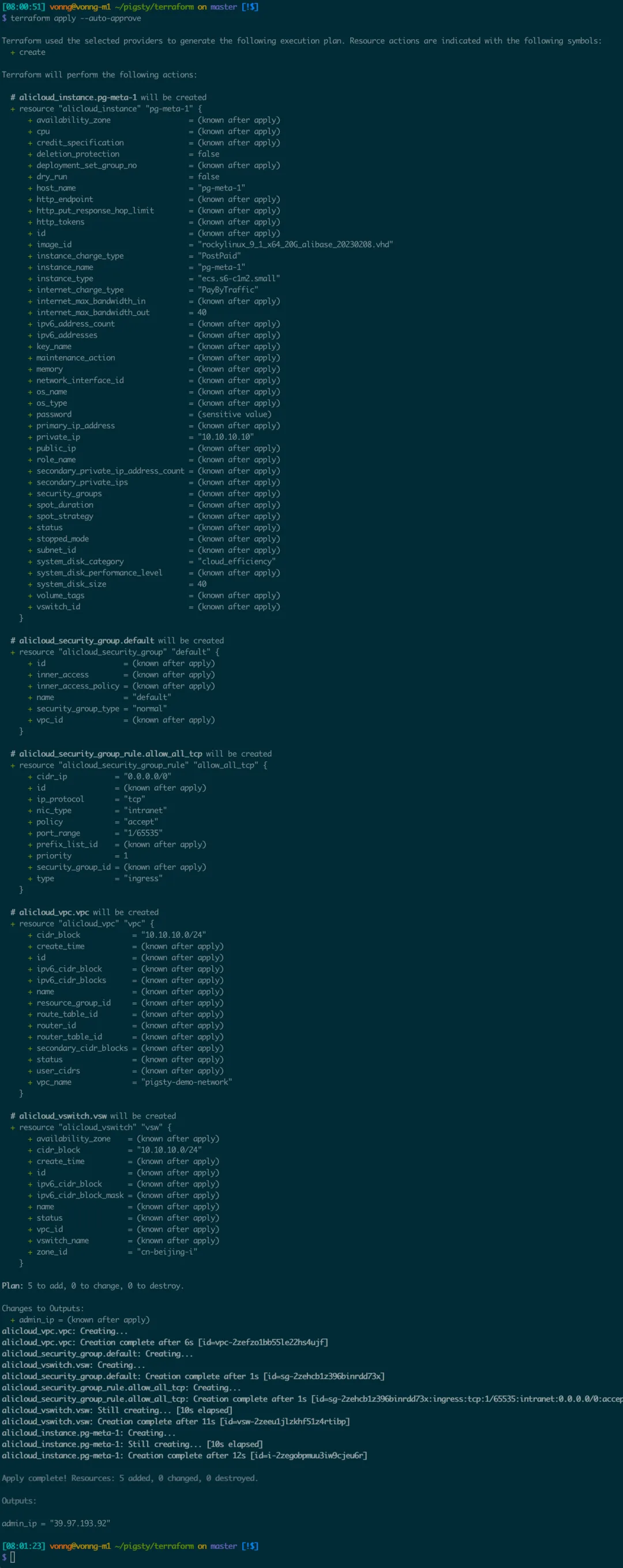Screen dimensions: 623x1568
Task: Click the admin_ip output value 39.97.193.92
Action: pyautogui.click(x=80, y=1524)
